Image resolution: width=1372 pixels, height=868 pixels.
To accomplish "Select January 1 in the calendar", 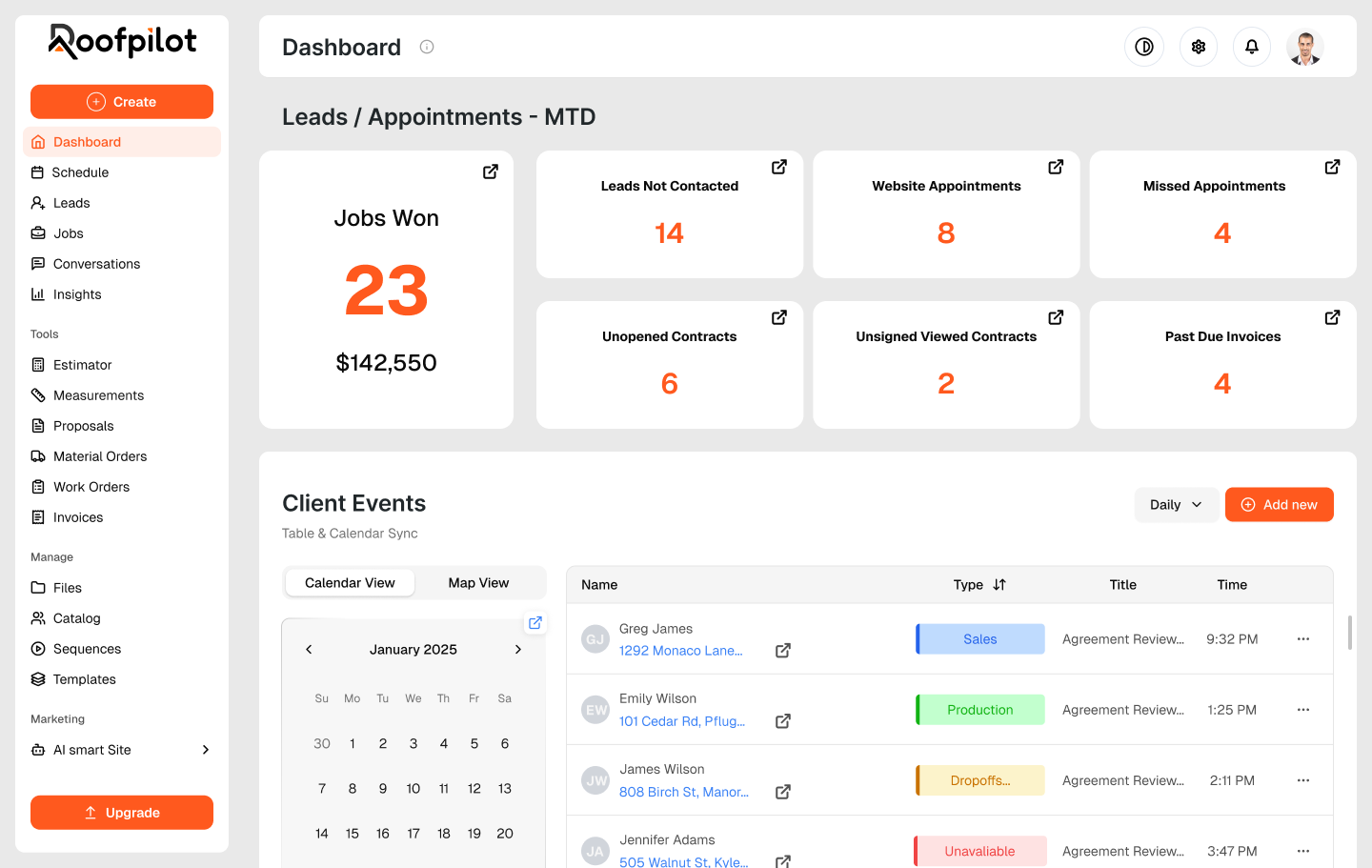I will tap(353, 744).
